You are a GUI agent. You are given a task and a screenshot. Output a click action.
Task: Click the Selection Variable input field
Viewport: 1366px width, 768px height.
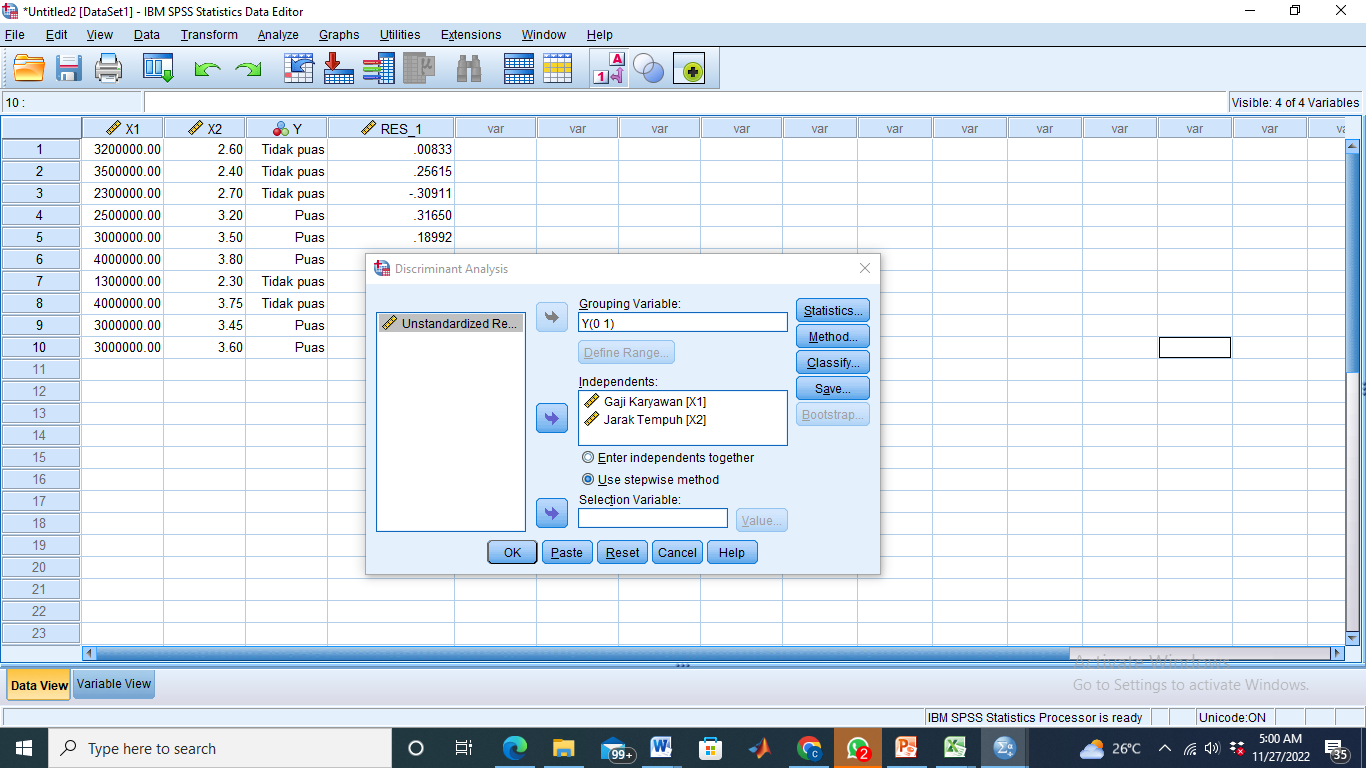652,519
